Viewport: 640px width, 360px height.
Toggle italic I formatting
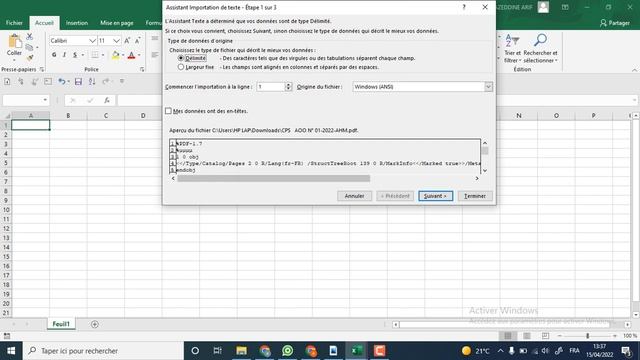64,55
